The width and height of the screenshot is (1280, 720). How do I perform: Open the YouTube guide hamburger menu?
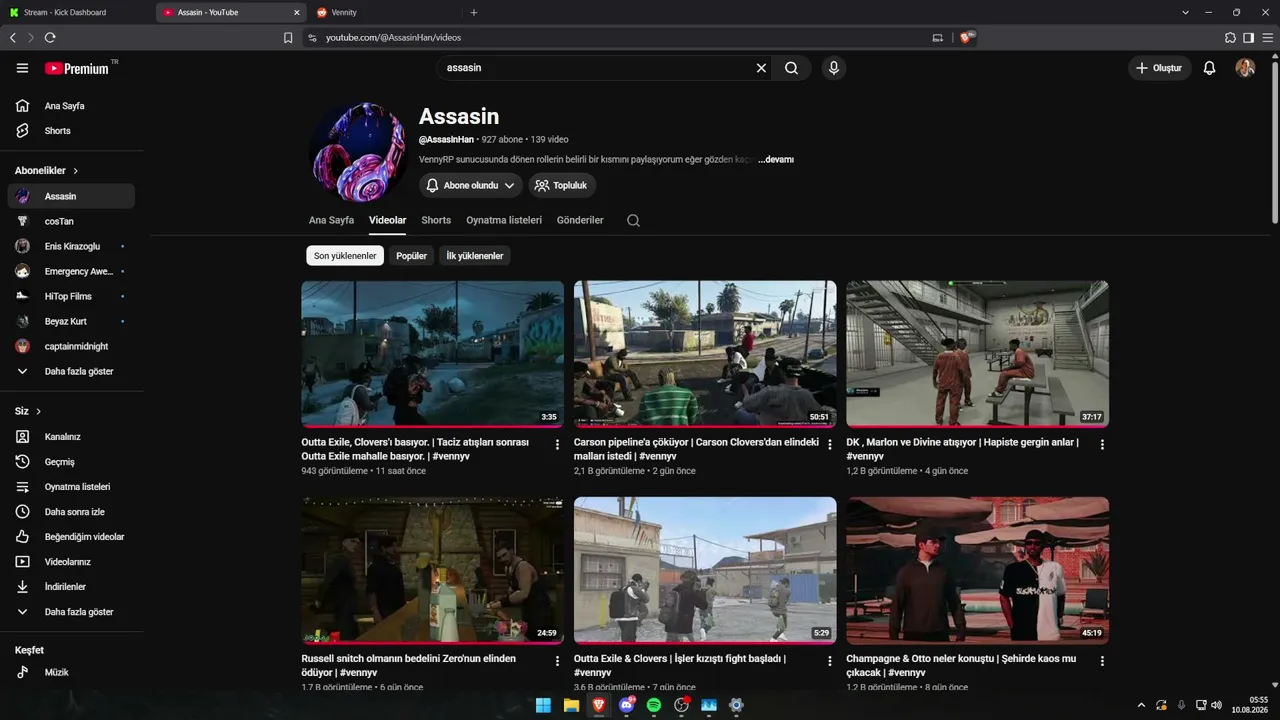22,68
